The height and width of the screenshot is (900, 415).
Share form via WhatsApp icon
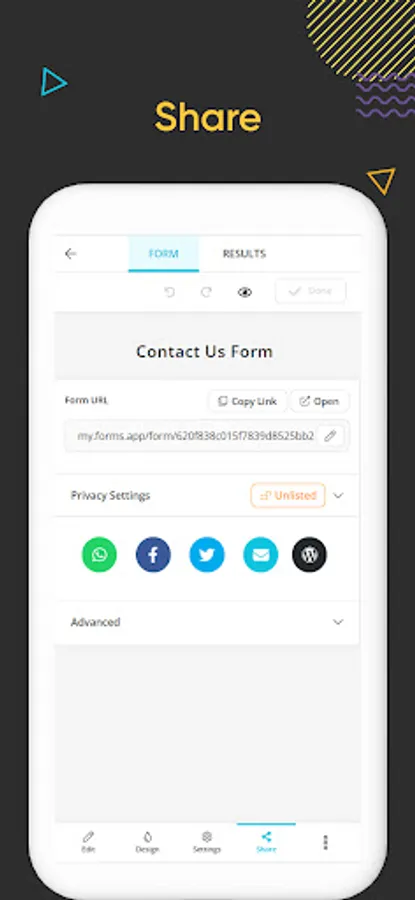(x=99, y=554)
